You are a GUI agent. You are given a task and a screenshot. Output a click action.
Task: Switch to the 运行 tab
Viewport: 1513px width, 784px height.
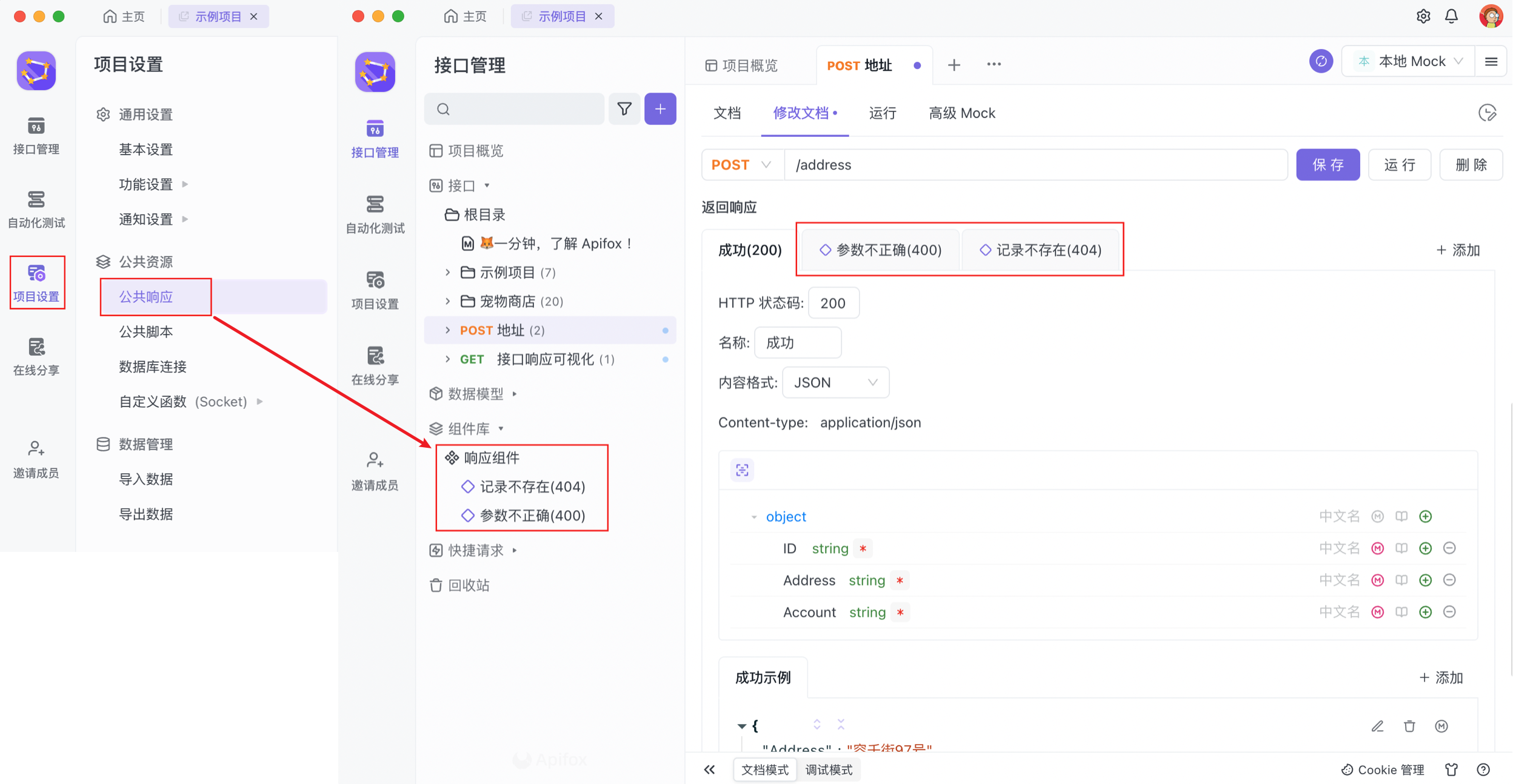pyautogui.click(x=882, y=113)
